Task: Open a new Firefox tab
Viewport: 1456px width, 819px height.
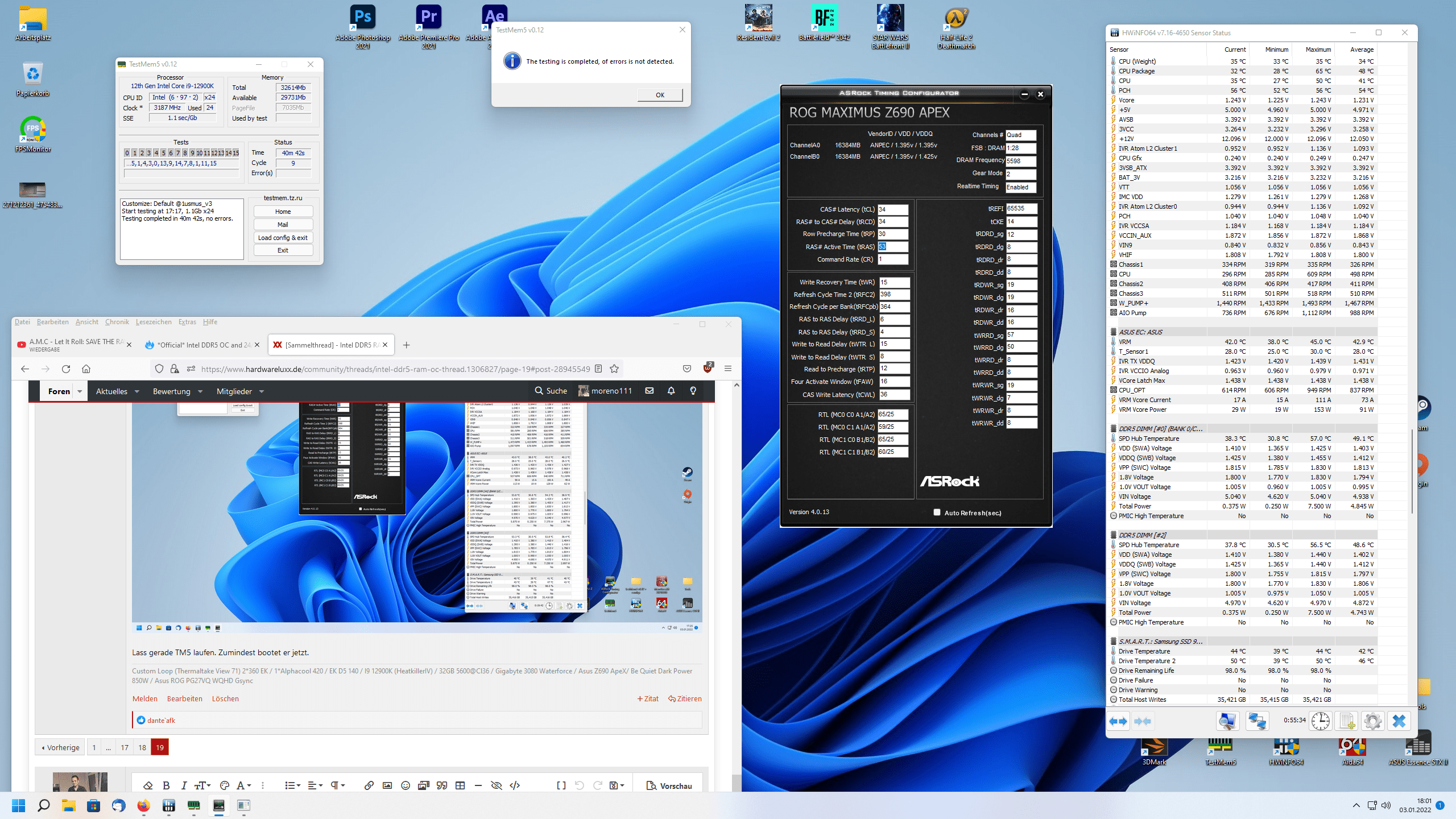Action: (x=406, y=345)
